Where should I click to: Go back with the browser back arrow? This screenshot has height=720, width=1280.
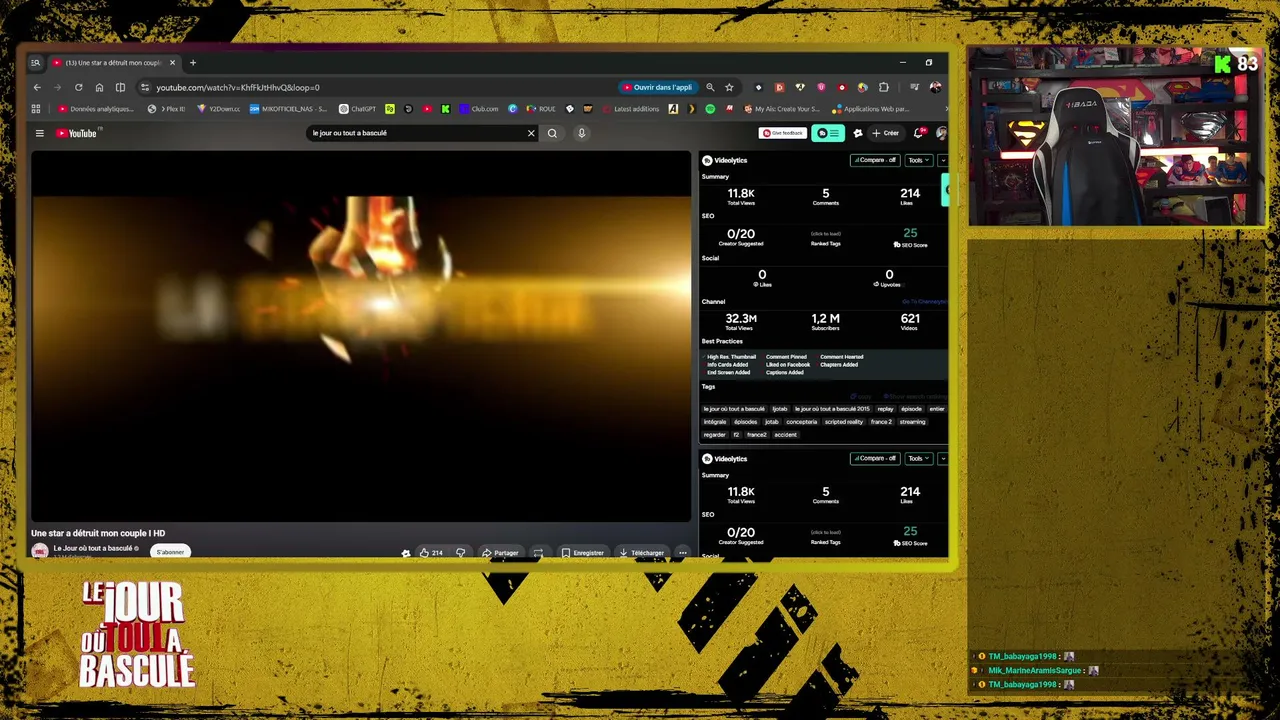point(37,87)
